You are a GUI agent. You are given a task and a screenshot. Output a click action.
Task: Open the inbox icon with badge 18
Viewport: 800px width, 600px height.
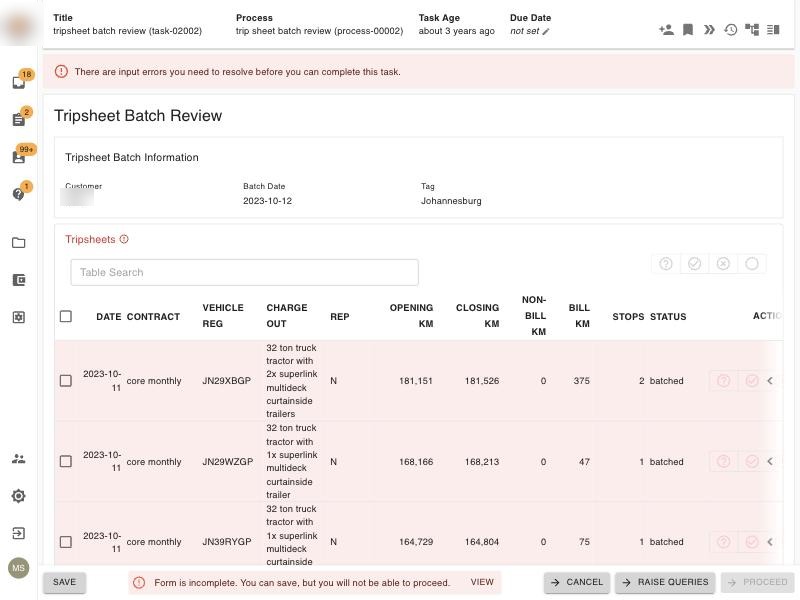click(19, 82)
